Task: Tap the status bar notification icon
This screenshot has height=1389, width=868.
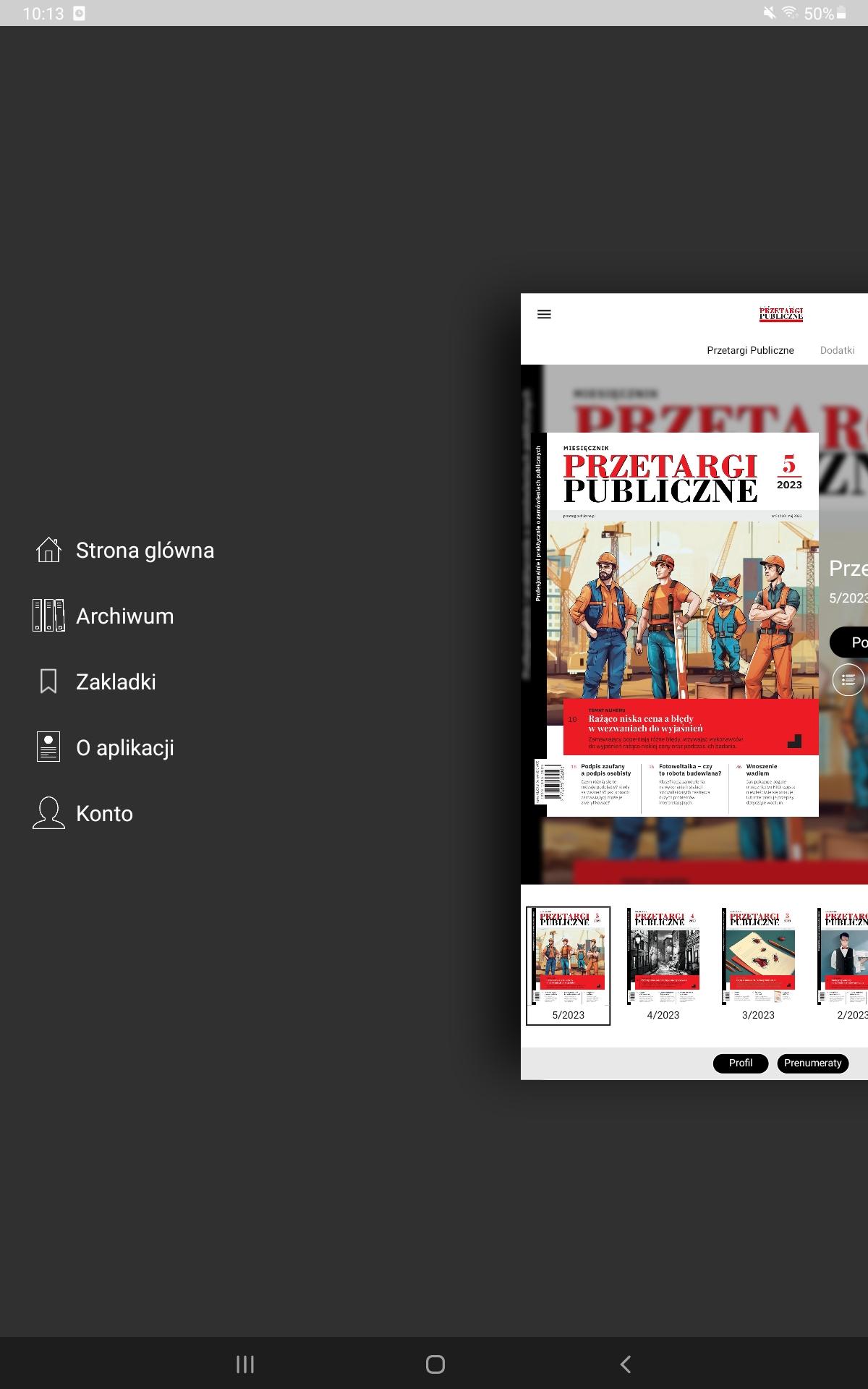Action: [x=80, y=13]
